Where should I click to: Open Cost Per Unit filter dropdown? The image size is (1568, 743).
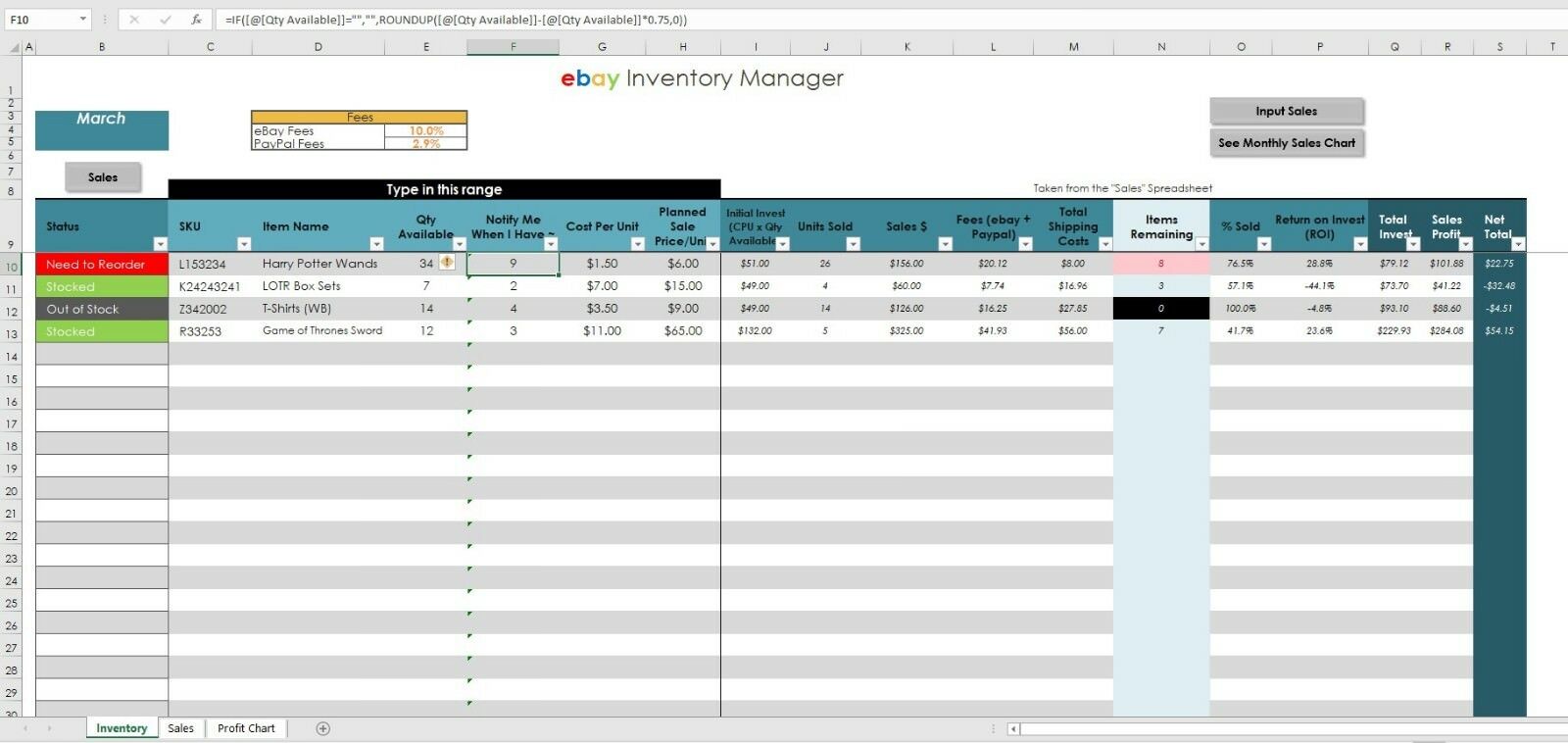[x=637, y=244]
